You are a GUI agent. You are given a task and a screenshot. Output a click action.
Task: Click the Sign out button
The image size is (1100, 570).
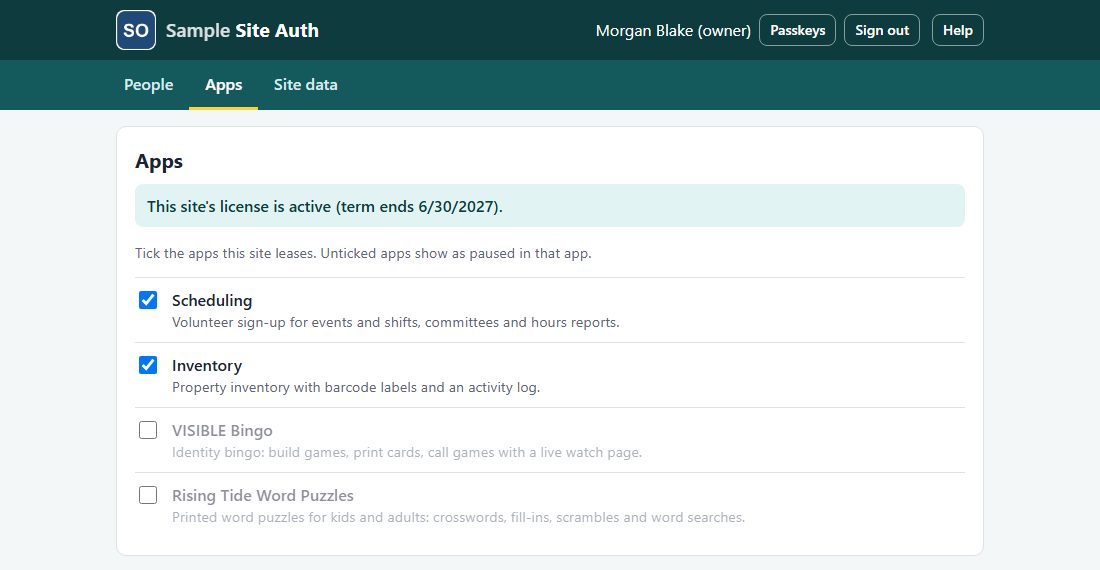882,30
